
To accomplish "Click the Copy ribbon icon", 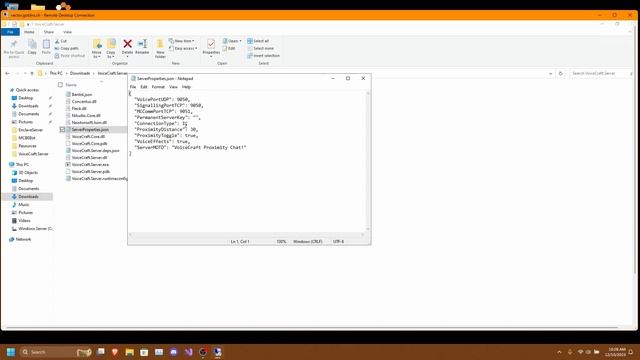I will point(32,47).
